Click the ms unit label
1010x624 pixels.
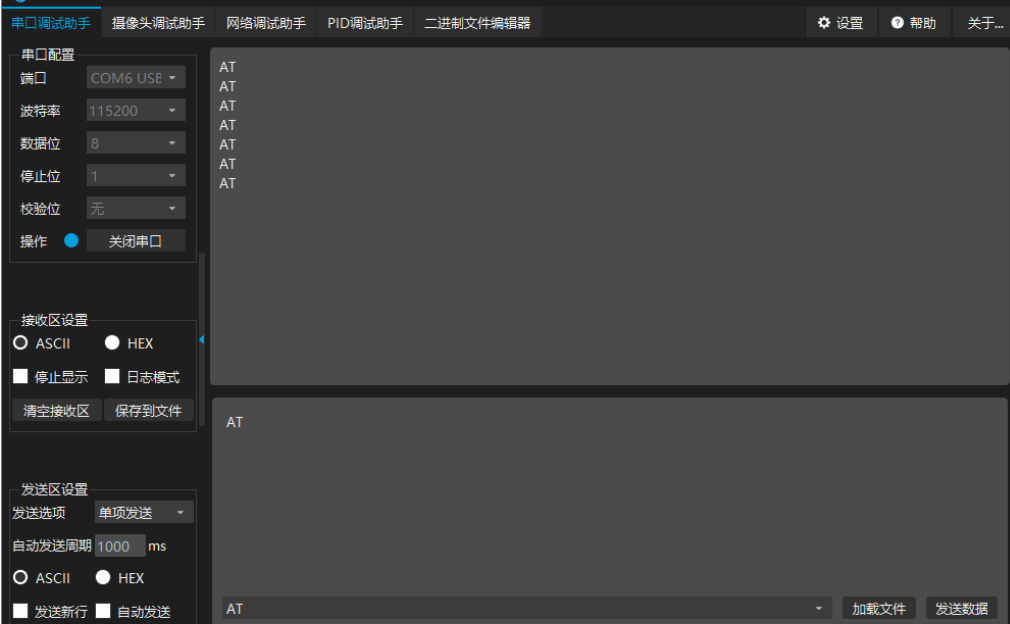[157, 546]
